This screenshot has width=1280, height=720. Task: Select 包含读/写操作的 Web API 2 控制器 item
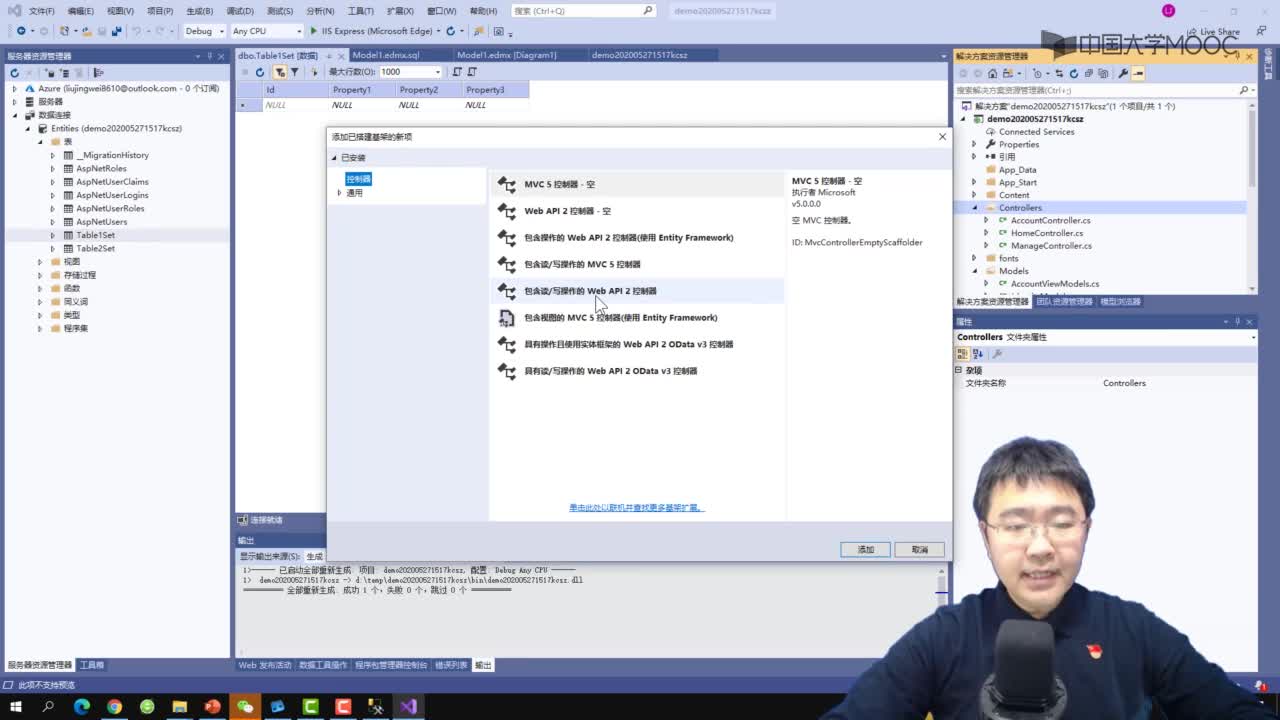point(637,291)
